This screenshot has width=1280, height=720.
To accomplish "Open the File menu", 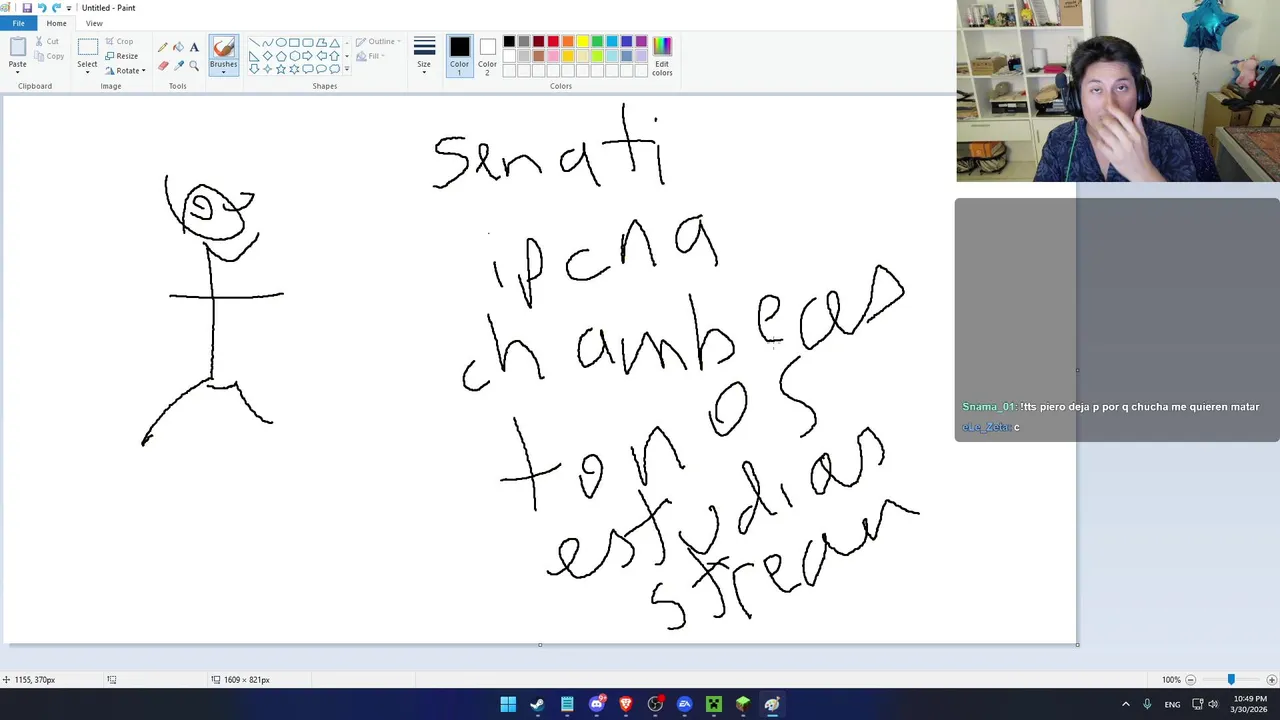I will (x=18, y=23).
